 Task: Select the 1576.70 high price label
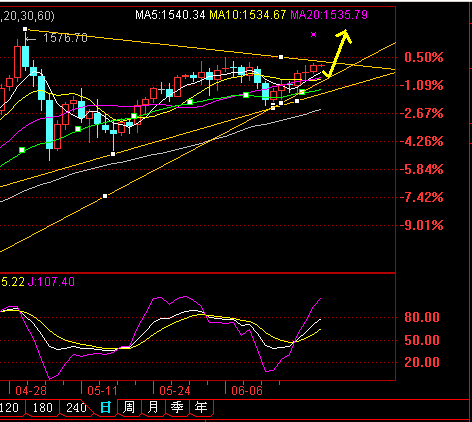(65, 38)
